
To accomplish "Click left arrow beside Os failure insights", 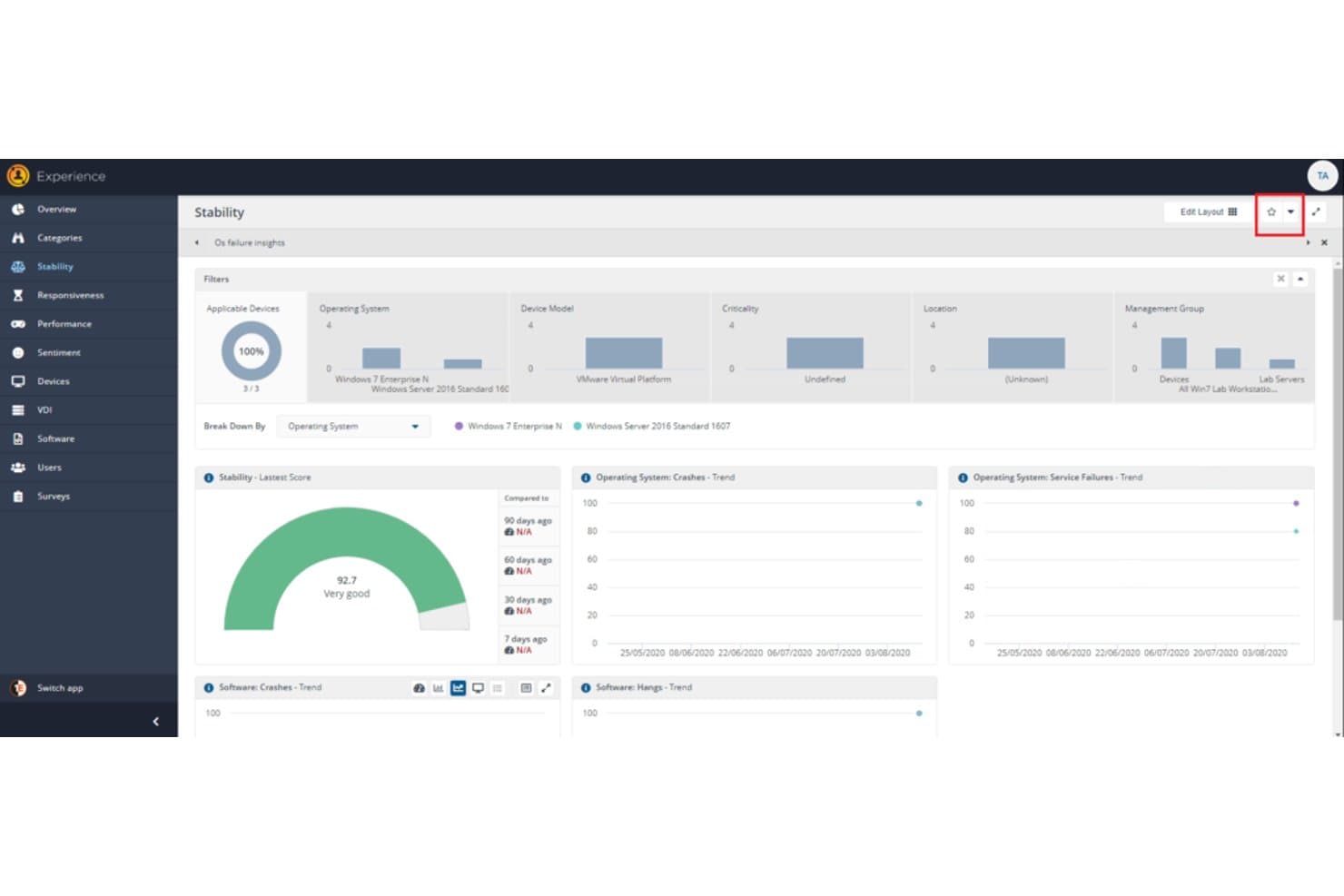I will pos(197,242).
